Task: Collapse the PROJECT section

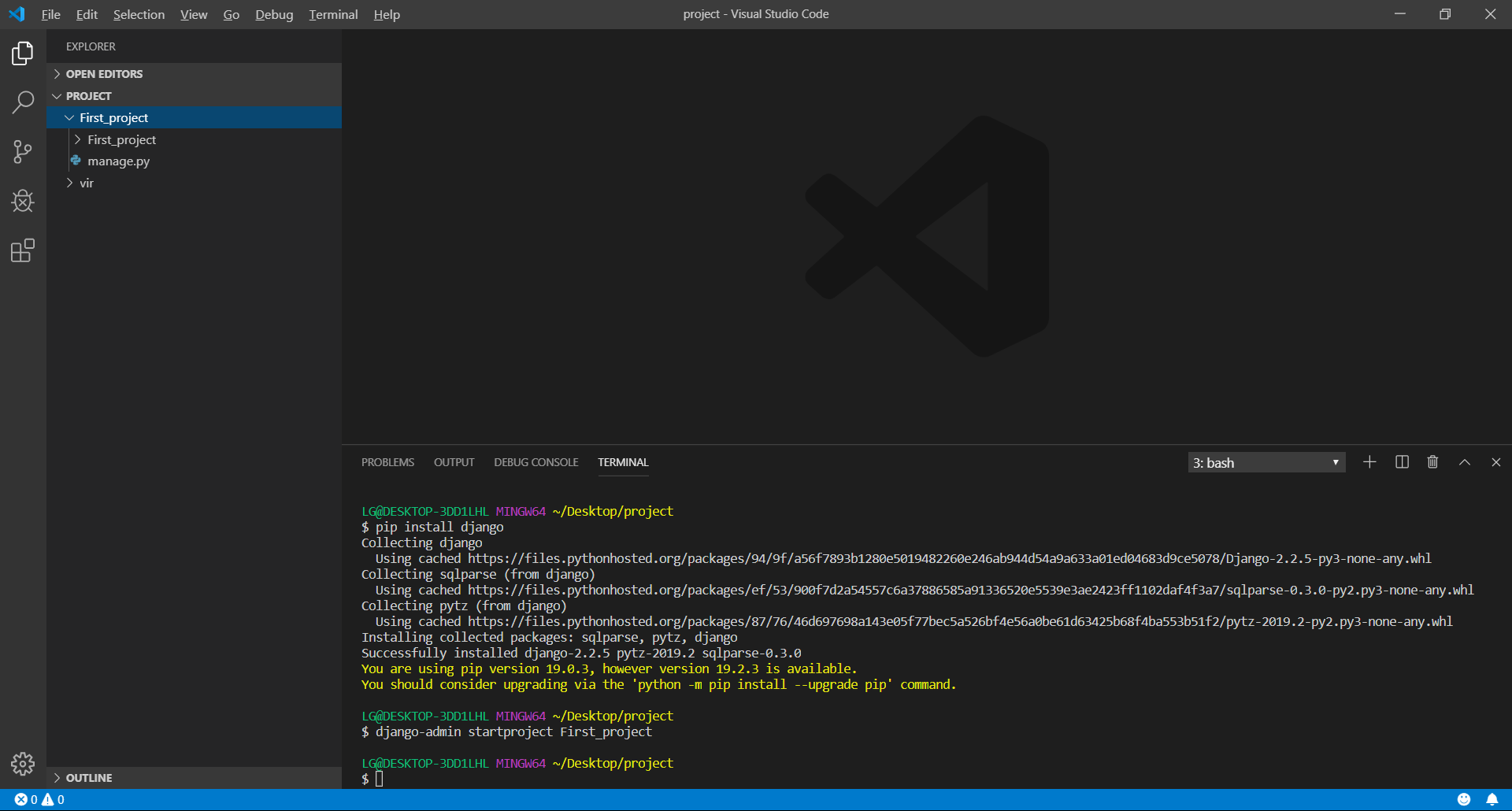Action: coord(194,96)
